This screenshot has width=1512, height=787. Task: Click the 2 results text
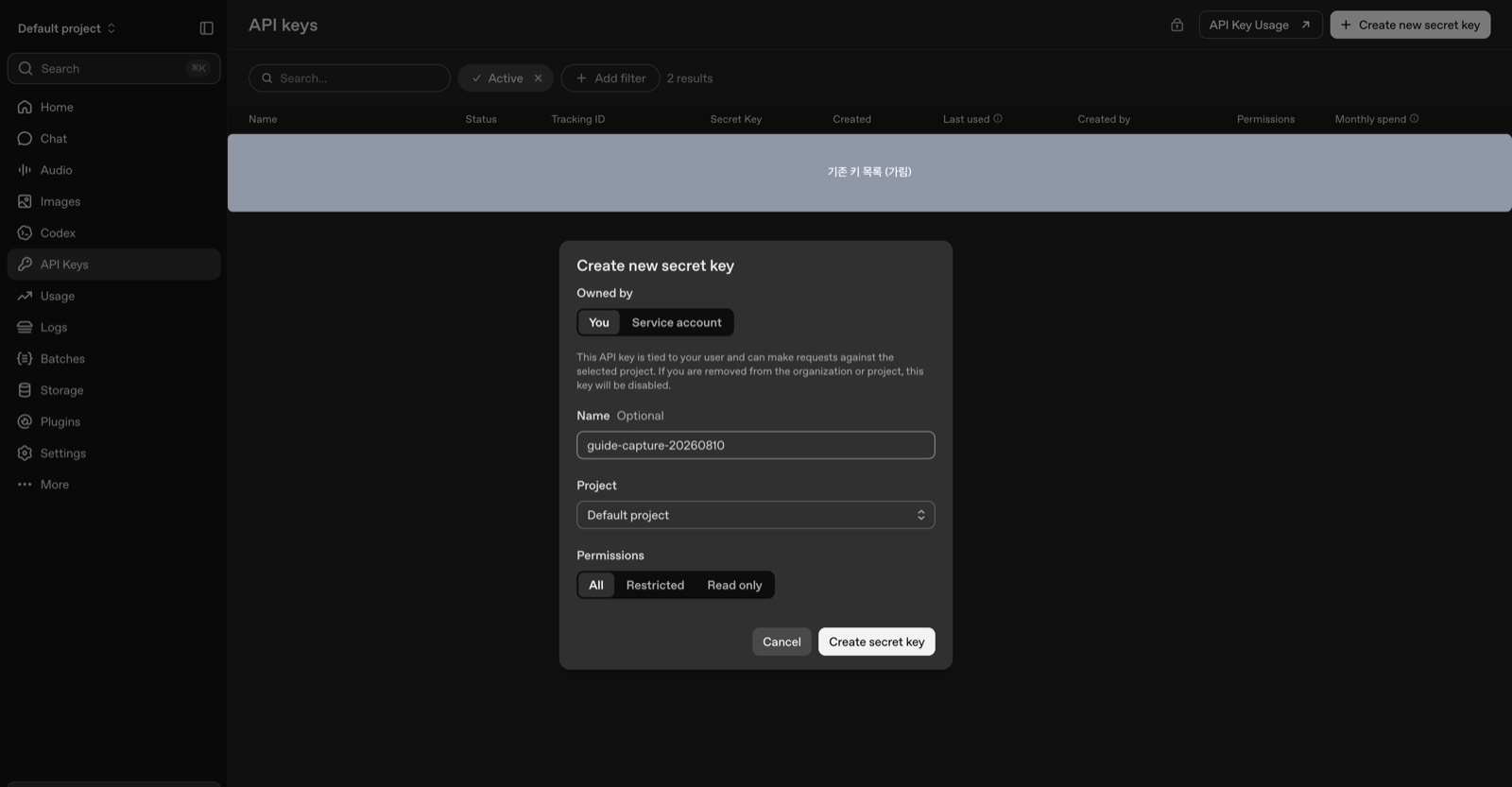click(x=690, y=78)
